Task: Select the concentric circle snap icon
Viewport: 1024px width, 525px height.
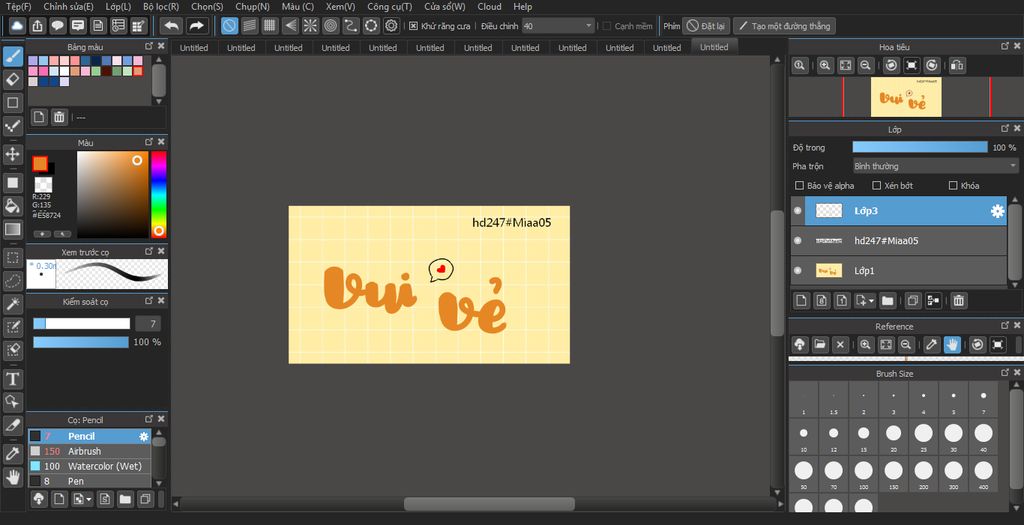Action: click(x=330, y=25)
